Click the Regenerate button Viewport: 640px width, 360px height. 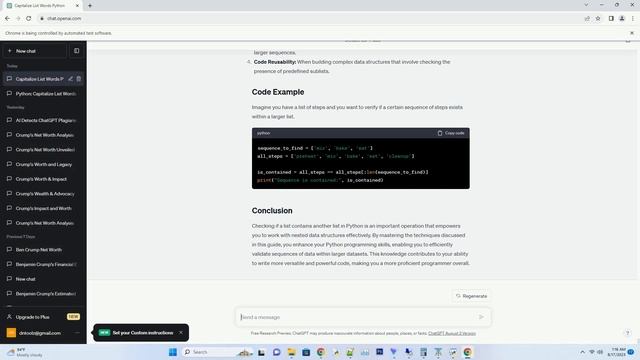(471, 296)
